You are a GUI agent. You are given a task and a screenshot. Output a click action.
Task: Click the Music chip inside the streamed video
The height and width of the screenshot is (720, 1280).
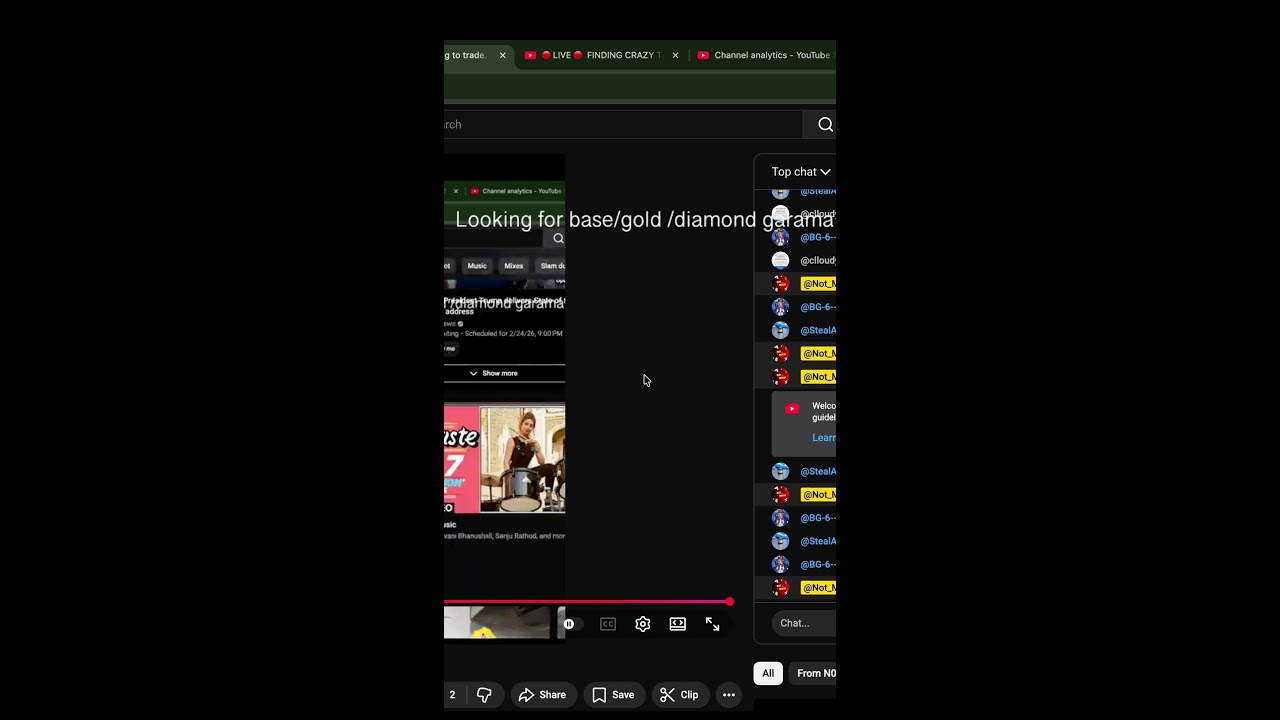[477, 266]
